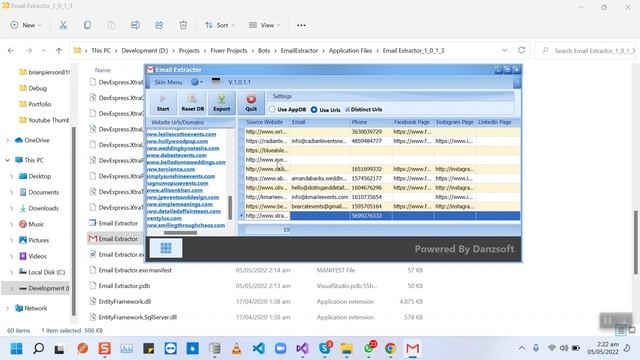640x360 pixels.
Task: Open Google Chrome from the taskbar
Action: (390, 349)
